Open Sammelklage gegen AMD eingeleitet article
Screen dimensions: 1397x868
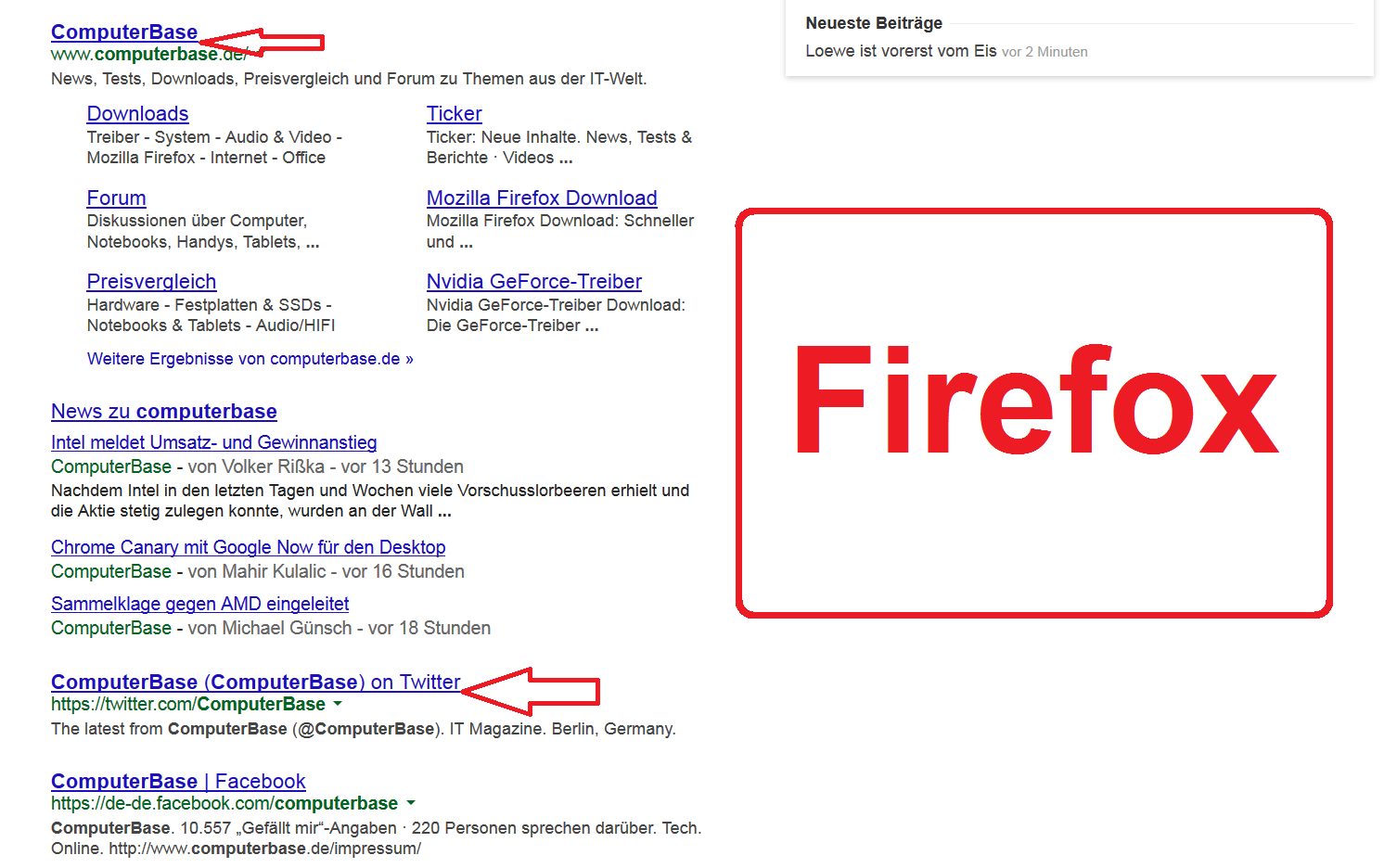(199, 605)
